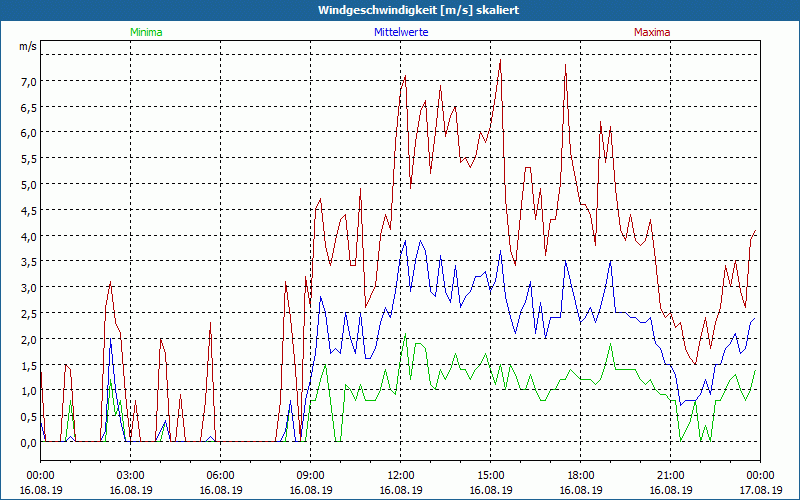Click the 1,5 y-axis value

28,365
